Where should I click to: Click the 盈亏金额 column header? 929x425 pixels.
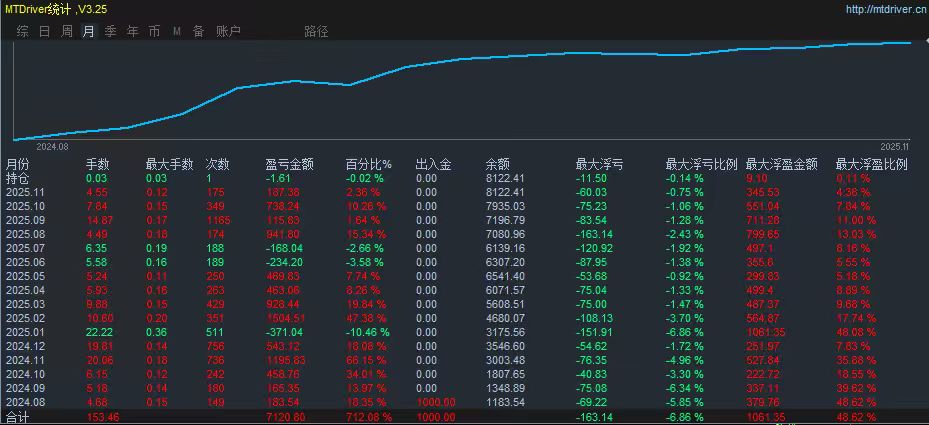(290, 164)
